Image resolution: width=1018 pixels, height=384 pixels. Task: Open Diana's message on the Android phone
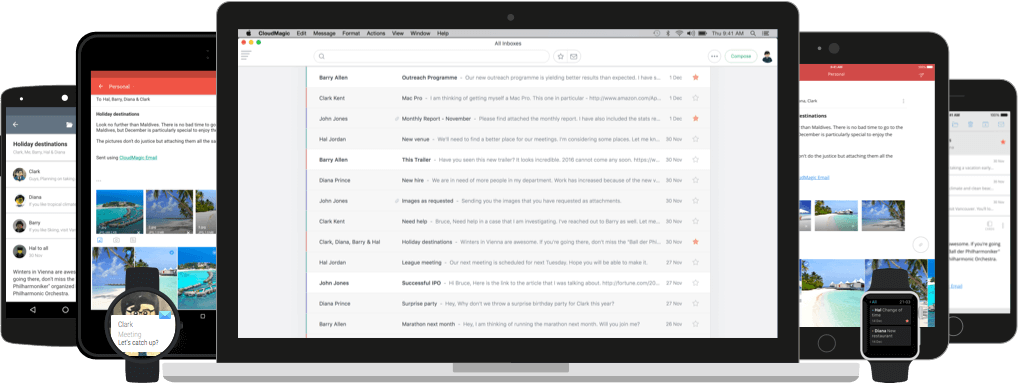coord(42,200)
